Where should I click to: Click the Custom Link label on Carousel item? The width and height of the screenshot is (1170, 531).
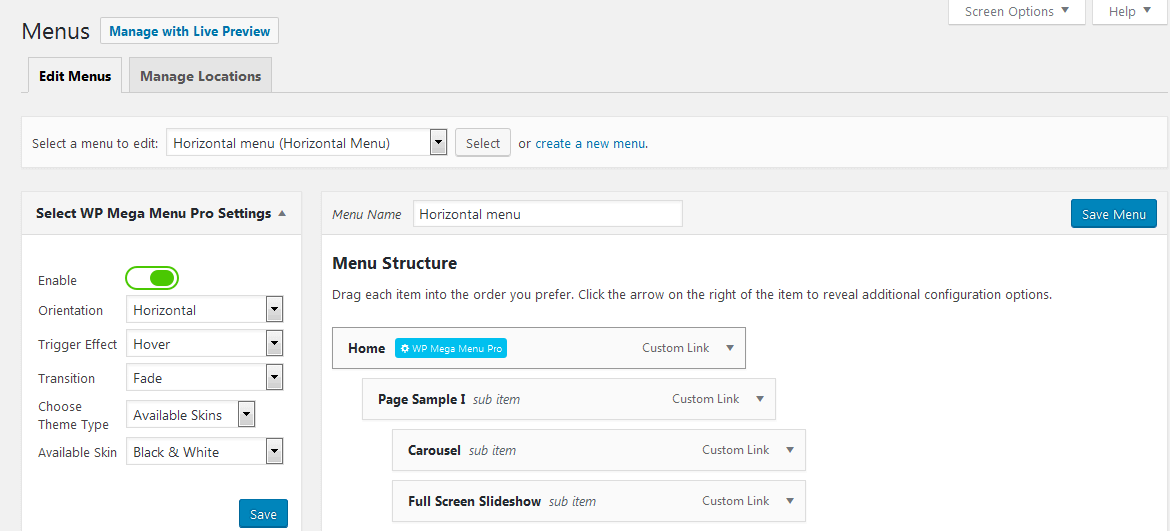pyautogui.click(x=735, y=450)
